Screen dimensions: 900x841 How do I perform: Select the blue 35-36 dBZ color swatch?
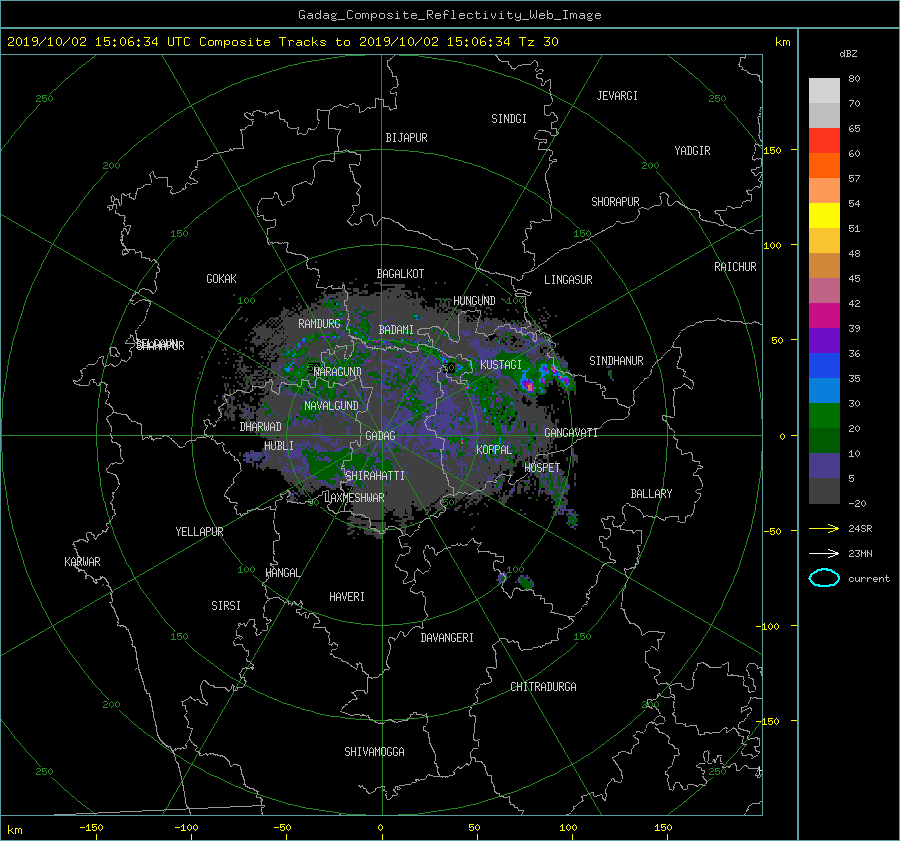[824, 365]
